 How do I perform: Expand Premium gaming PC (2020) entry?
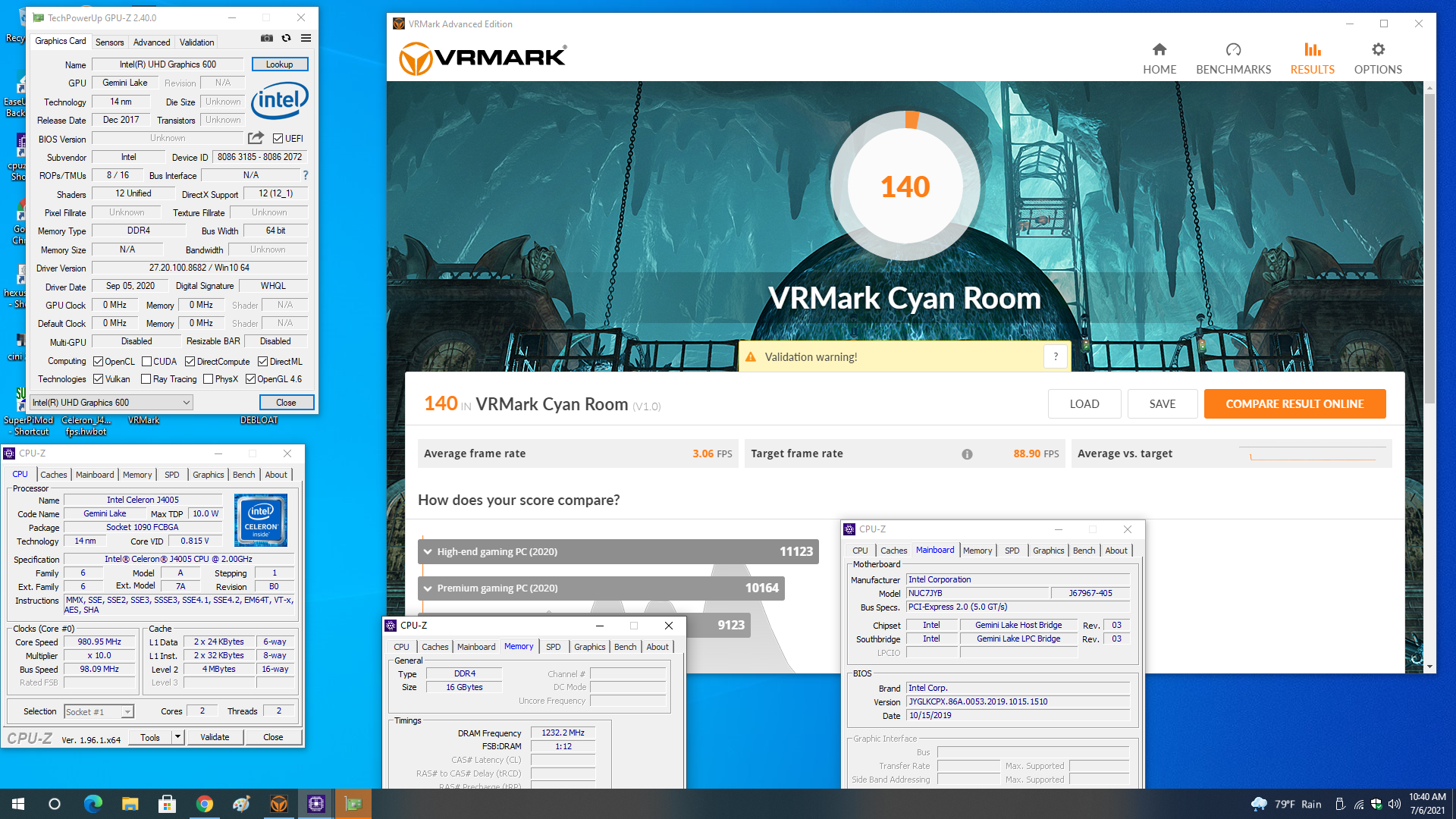pos(601,588)
